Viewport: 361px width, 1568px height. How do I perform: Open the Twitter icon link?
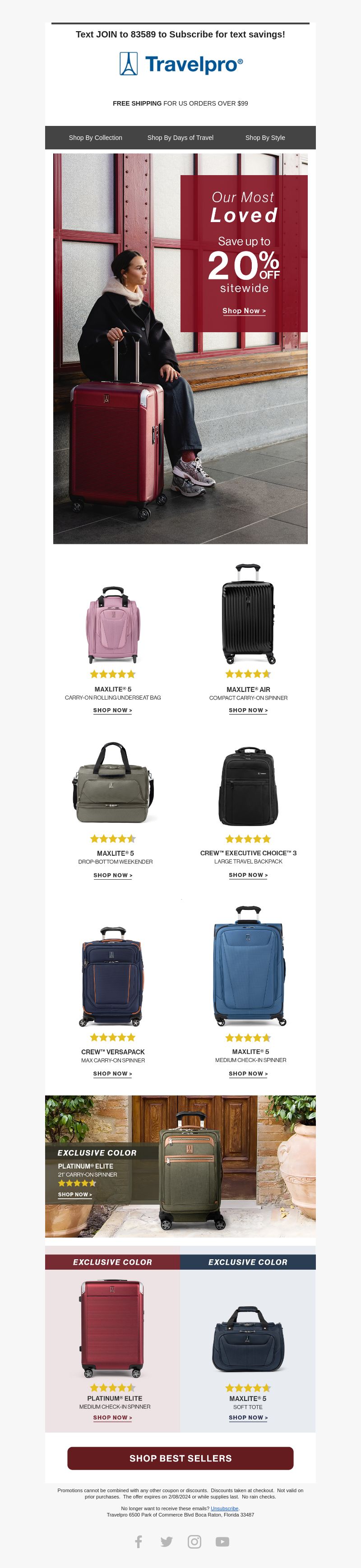[x=166, y=1541]
